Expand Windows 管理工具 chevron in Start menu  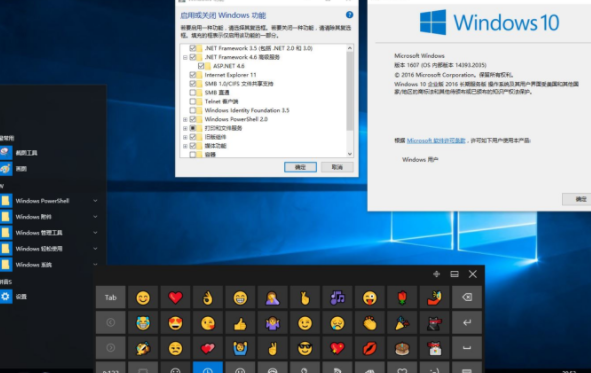tap(95, 233)
